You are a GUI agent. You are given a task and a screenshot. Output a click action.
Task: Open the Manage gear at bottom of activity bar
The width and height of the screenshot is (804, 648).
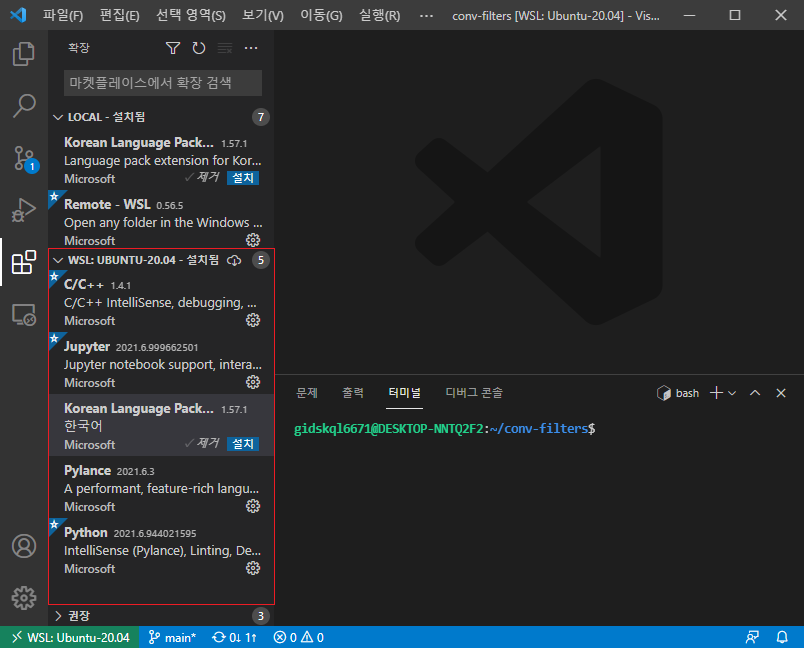point(24,597)
